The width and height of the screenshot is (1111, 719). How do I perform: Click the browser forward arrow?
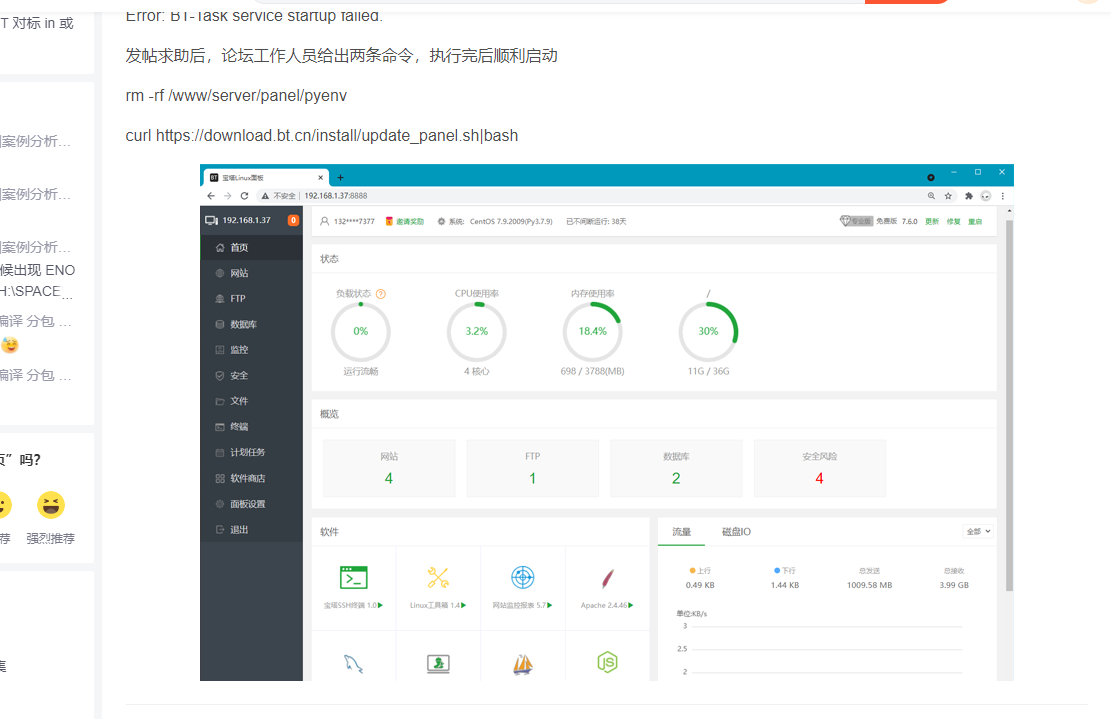(227, 196)
